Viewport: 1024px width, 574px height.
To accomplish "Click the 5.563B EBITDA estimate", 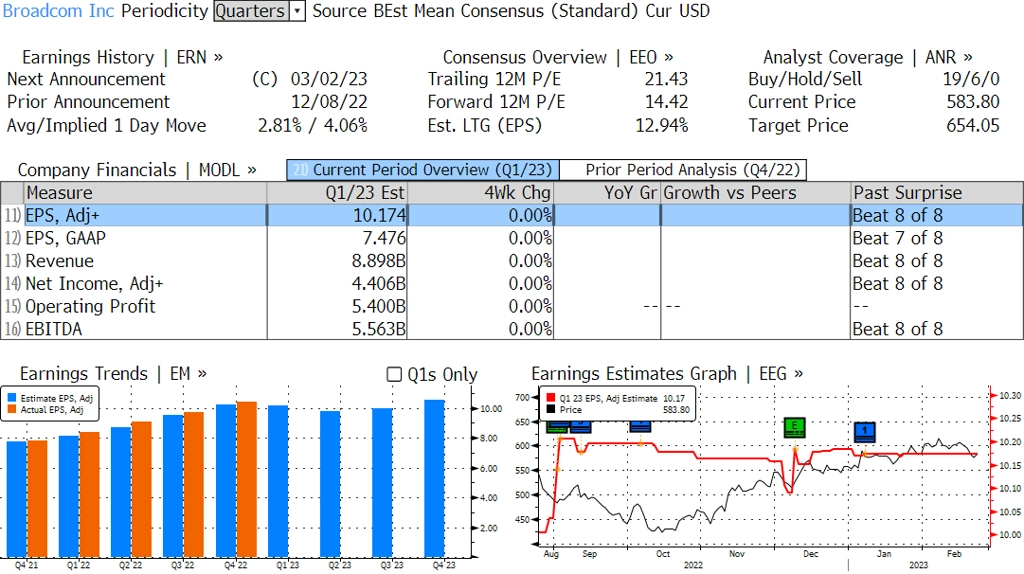I will click(379, 329).
